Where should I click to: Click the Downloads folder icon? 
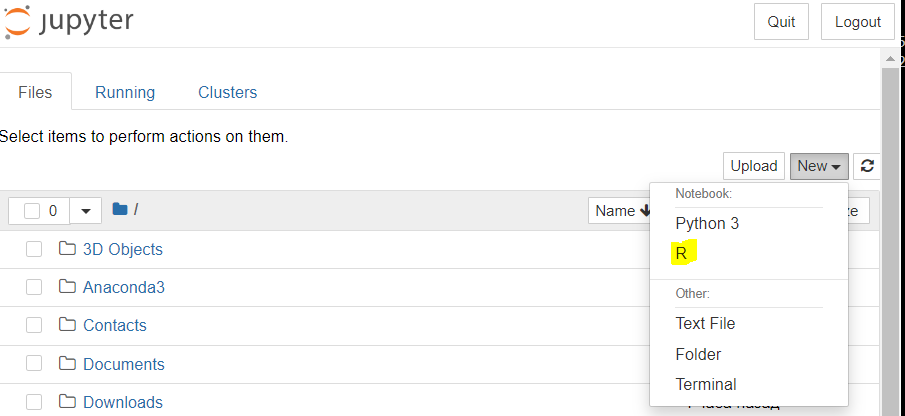[68, 402]
